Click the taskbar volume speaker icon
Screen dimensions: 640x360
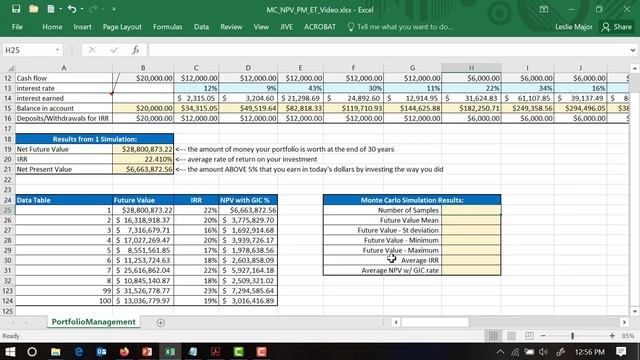click(x=543, y=352)
